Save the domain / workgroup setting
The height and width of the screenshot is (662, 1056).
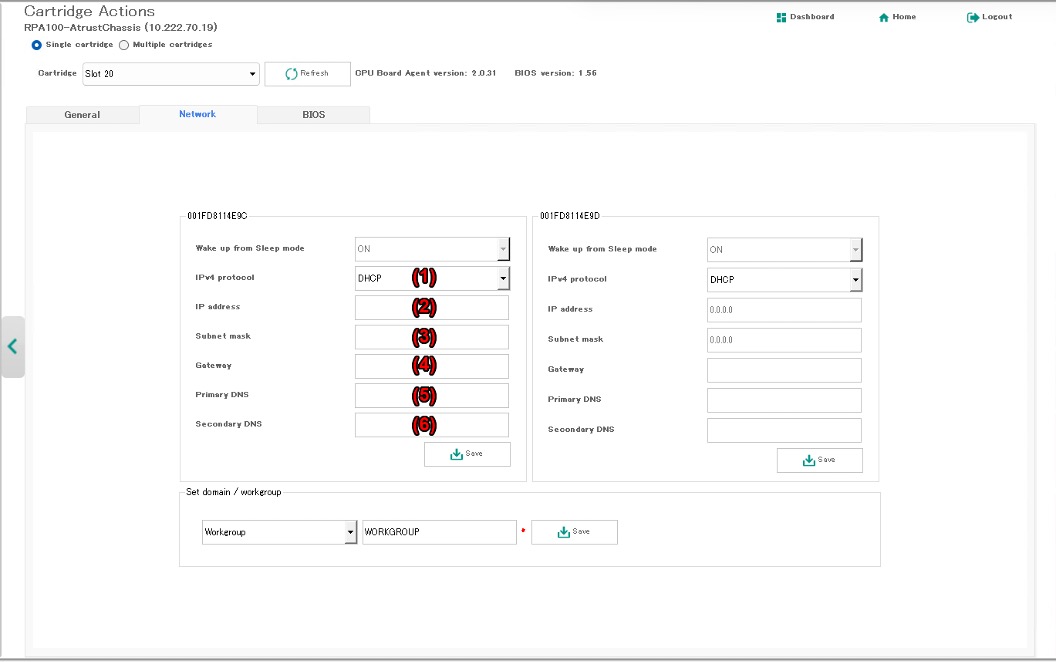coord(574,532)
